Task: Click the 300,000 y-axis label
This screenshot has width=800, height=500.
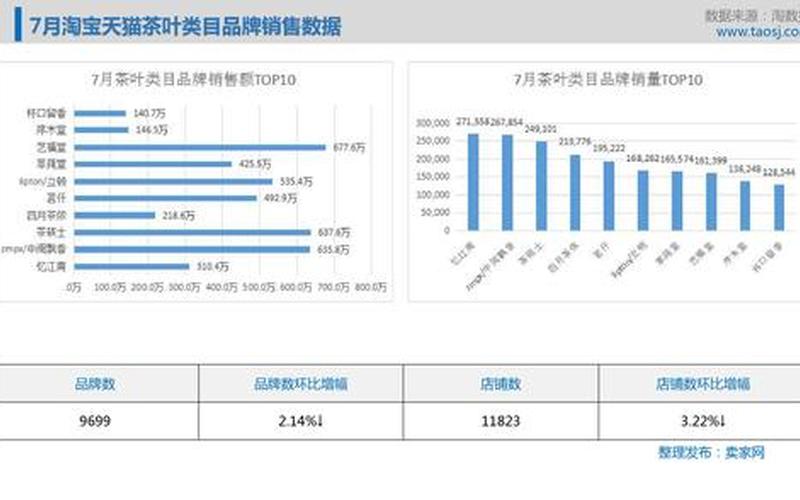Action: coord(433,123)
